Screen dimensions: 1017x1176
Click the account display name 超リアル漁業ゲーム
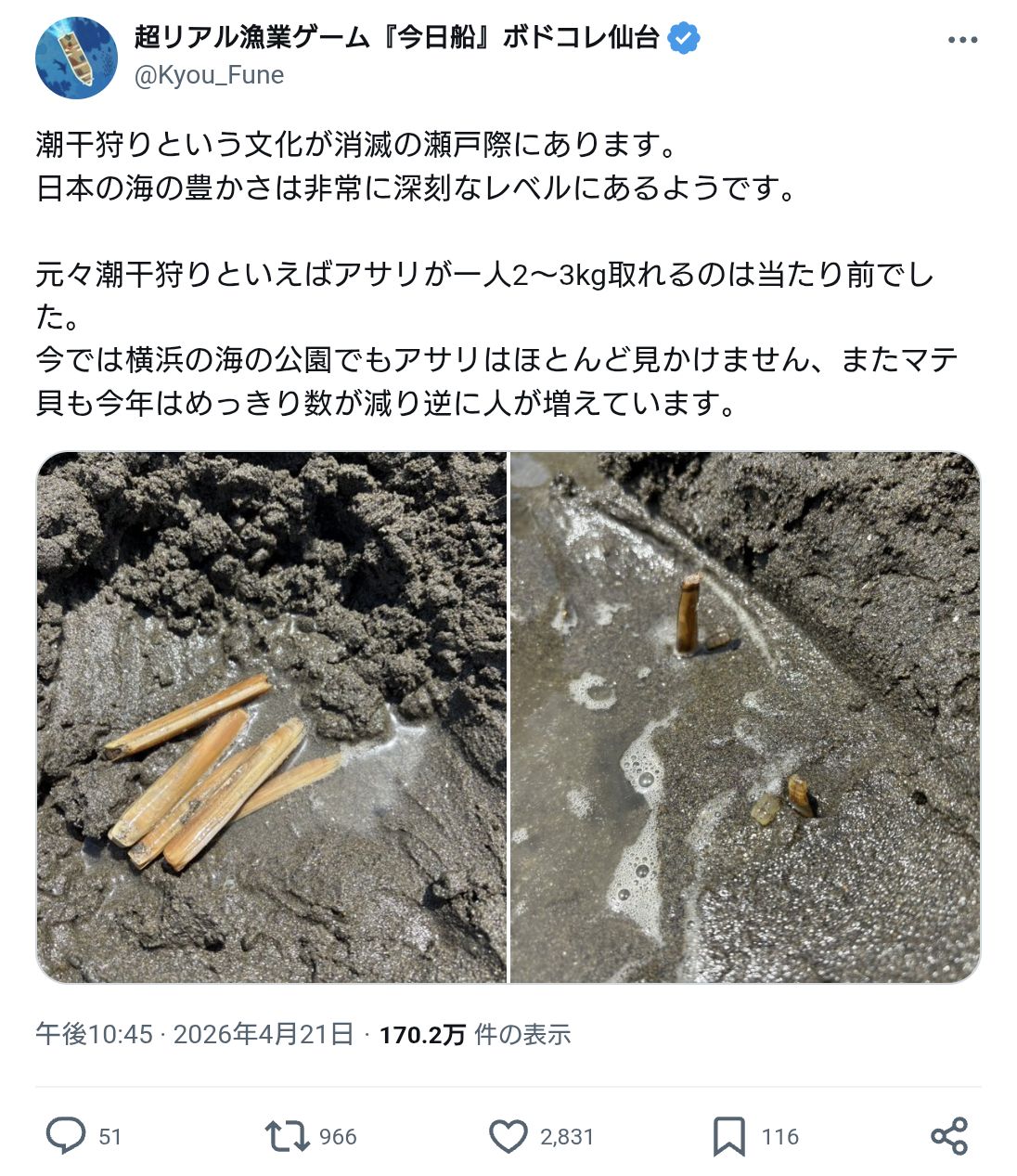point(397,38)
